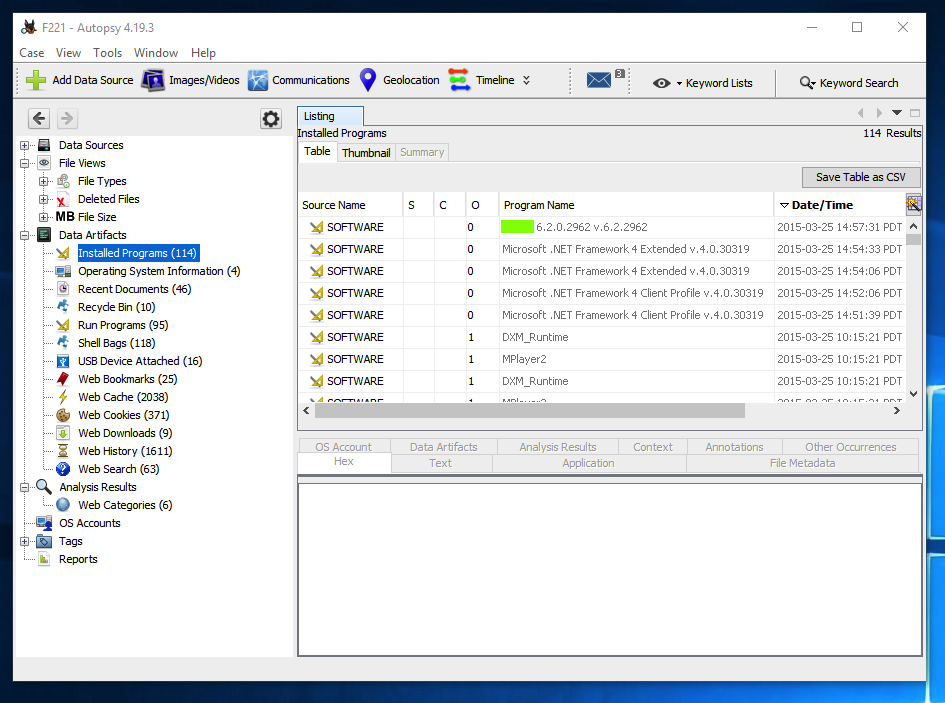Click the Keyword Search magnifier icon
This screenshot has height=703, width=945.
(x=807, y=83)
